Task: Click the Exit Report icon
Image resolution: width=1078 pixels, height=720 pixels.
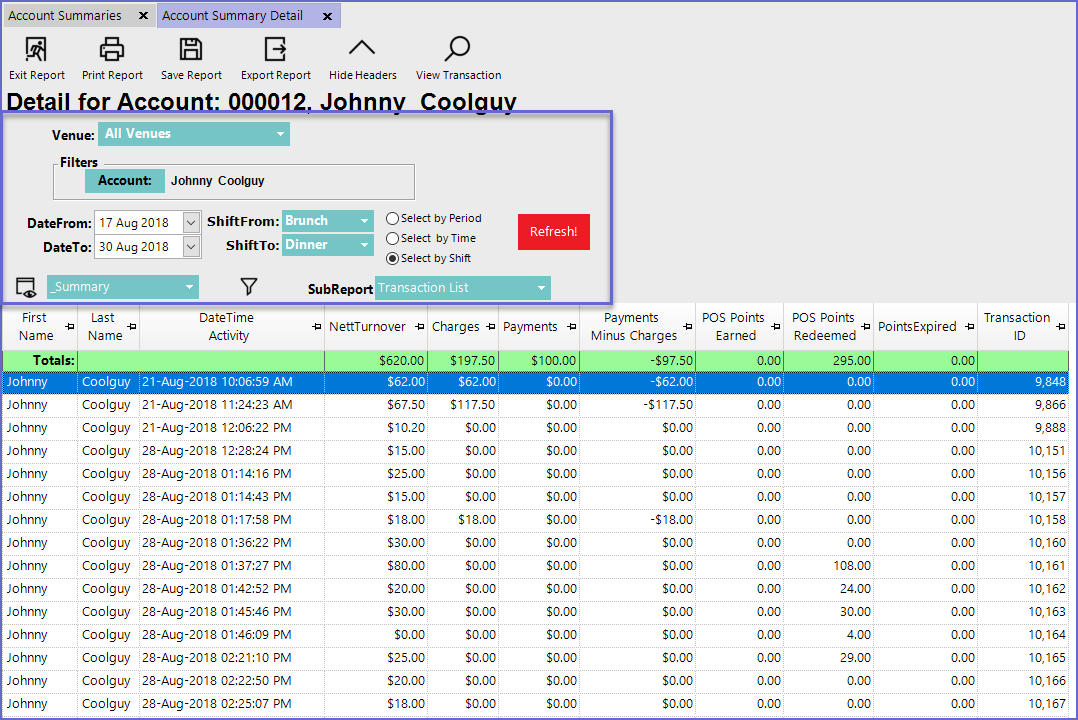Action: pos(36,49)
